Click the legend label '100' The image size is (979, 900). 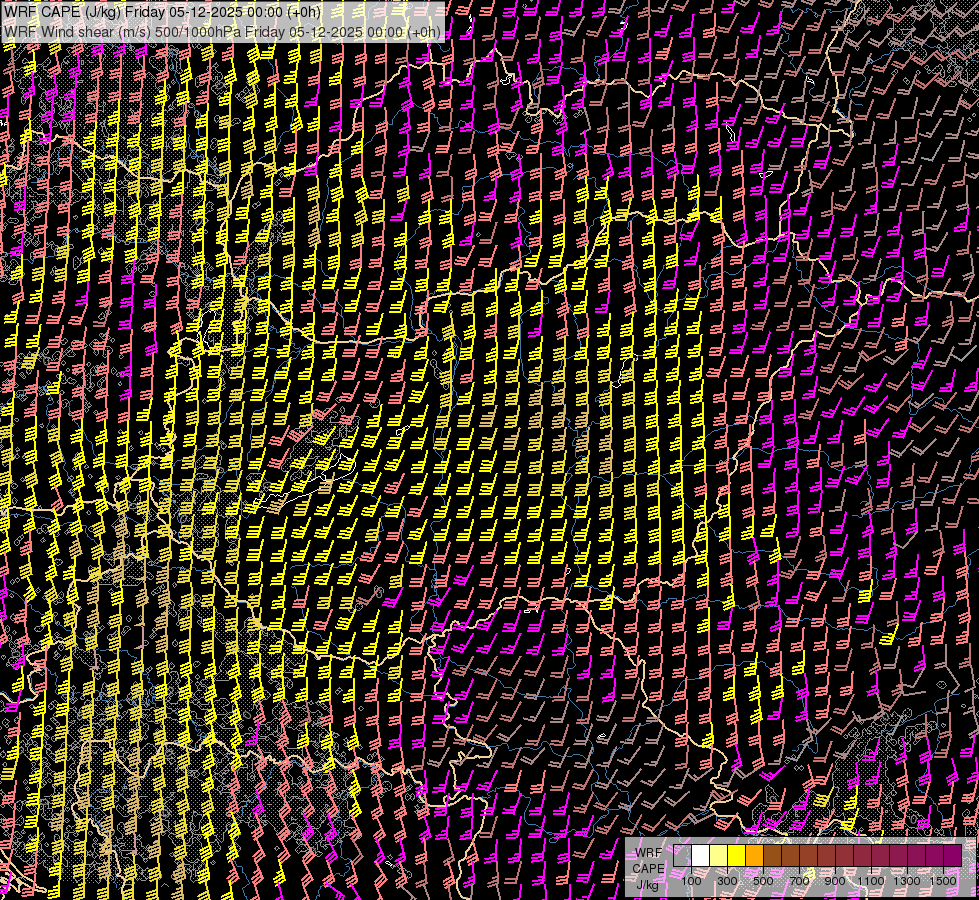691,881
